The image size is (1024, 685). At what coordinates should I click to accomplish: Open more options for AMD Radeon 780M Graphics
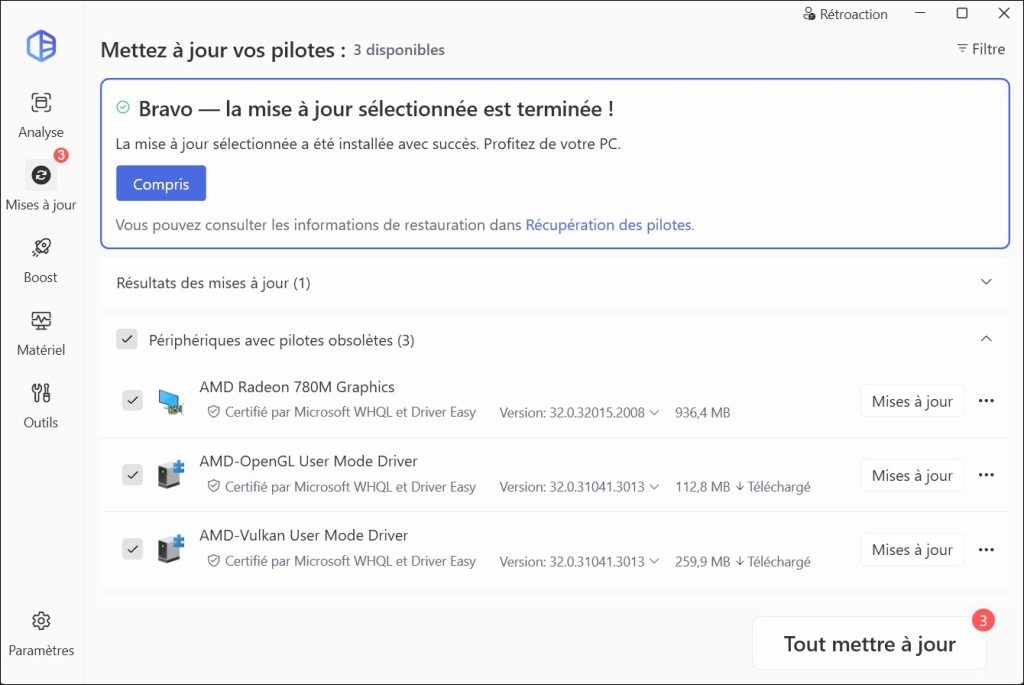pos(986,401)
